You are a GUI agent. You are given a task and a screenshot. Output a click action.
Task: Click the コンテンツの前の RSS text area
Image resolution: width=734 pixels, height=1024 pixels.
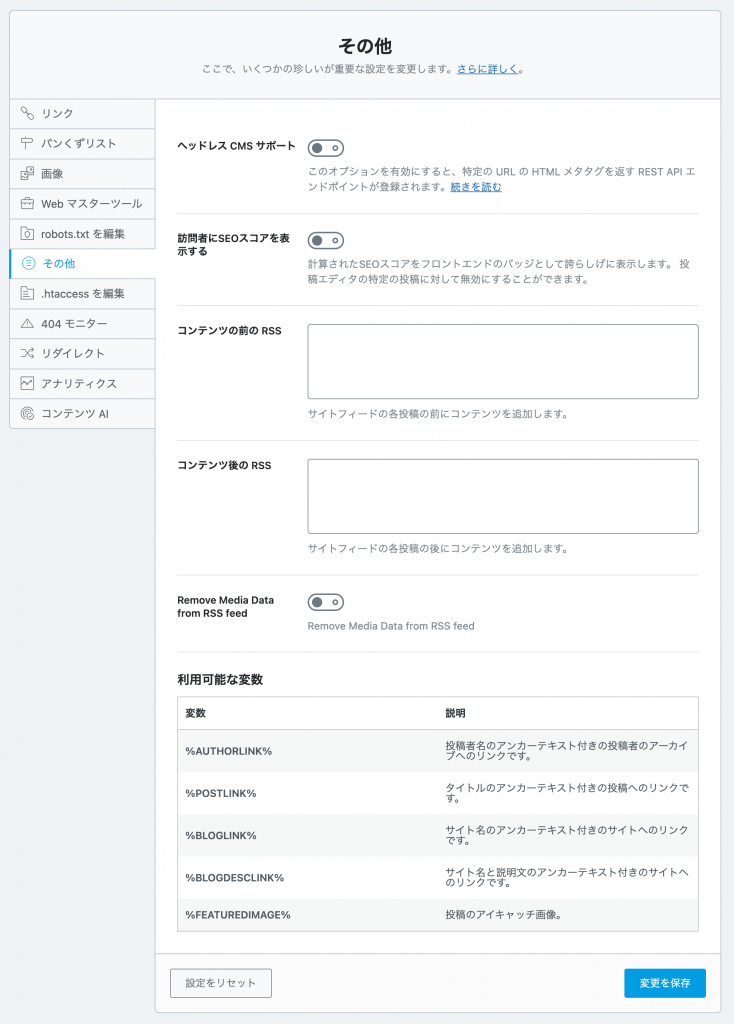click(503, 361)
